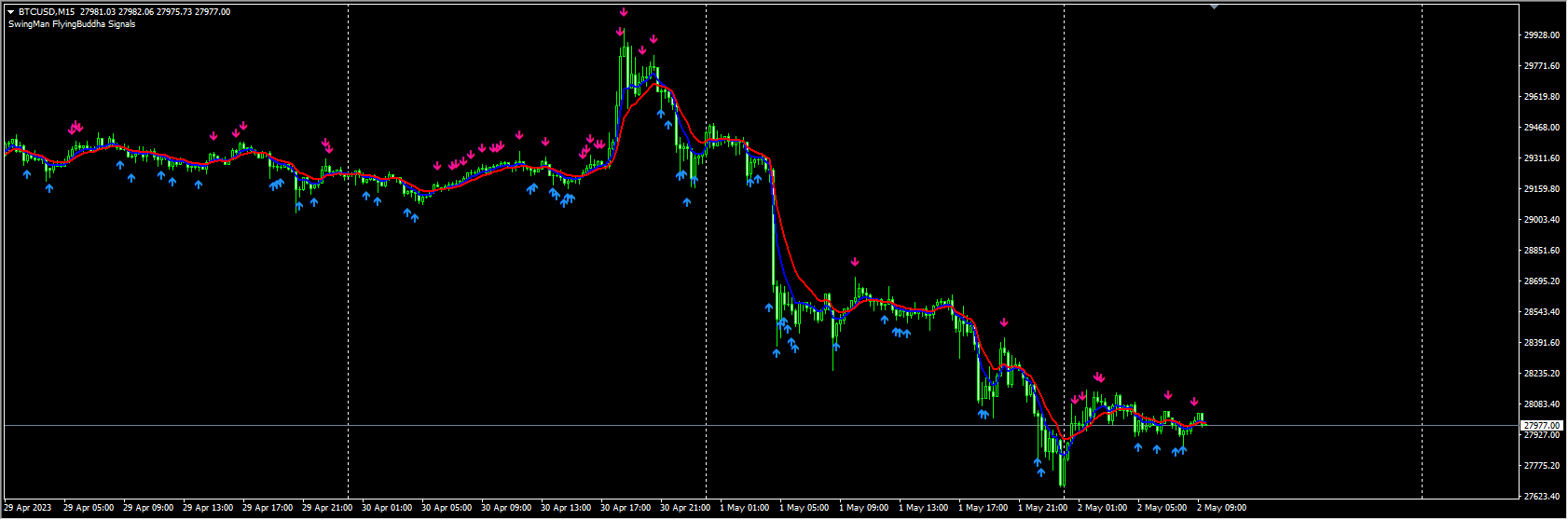Click the 29928.00 level on the price scale

1542,35
